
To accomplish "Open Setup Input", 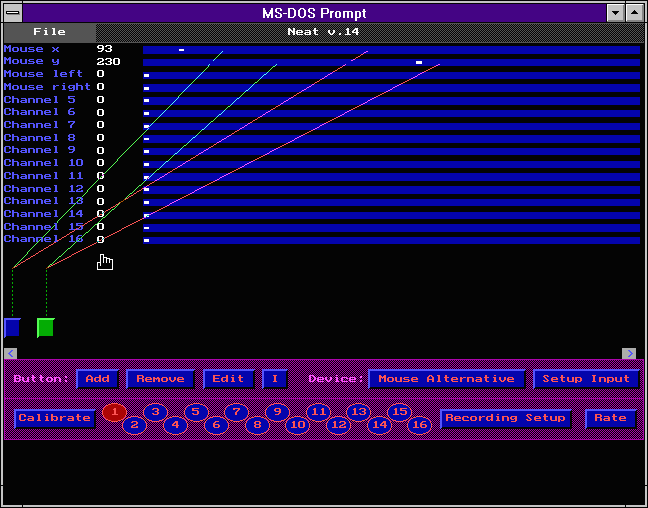I will (x=586, y=379).
